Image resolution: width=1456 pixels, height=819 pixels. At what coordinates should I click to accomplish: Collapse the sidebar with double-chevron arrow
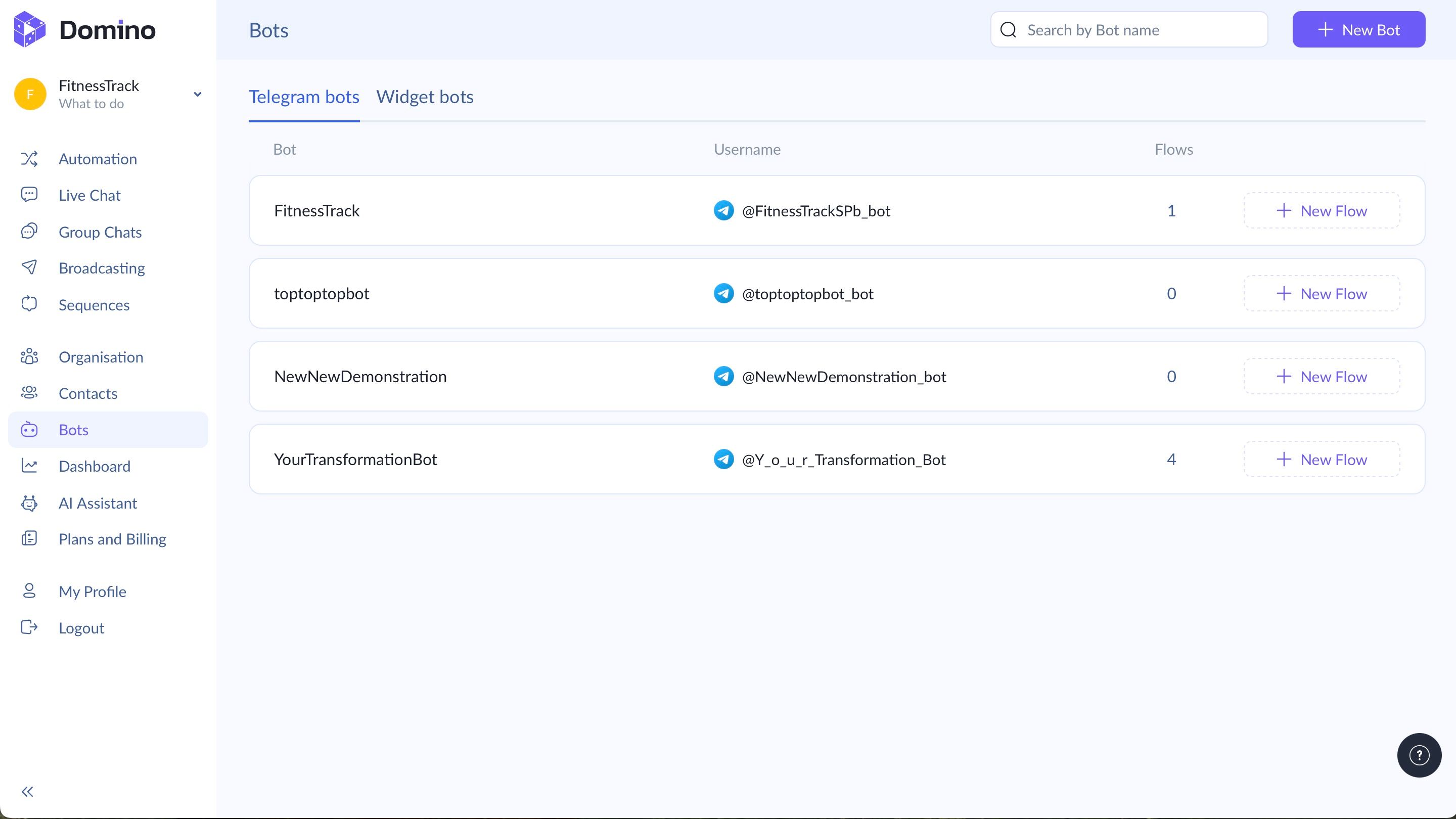[27, 791]
